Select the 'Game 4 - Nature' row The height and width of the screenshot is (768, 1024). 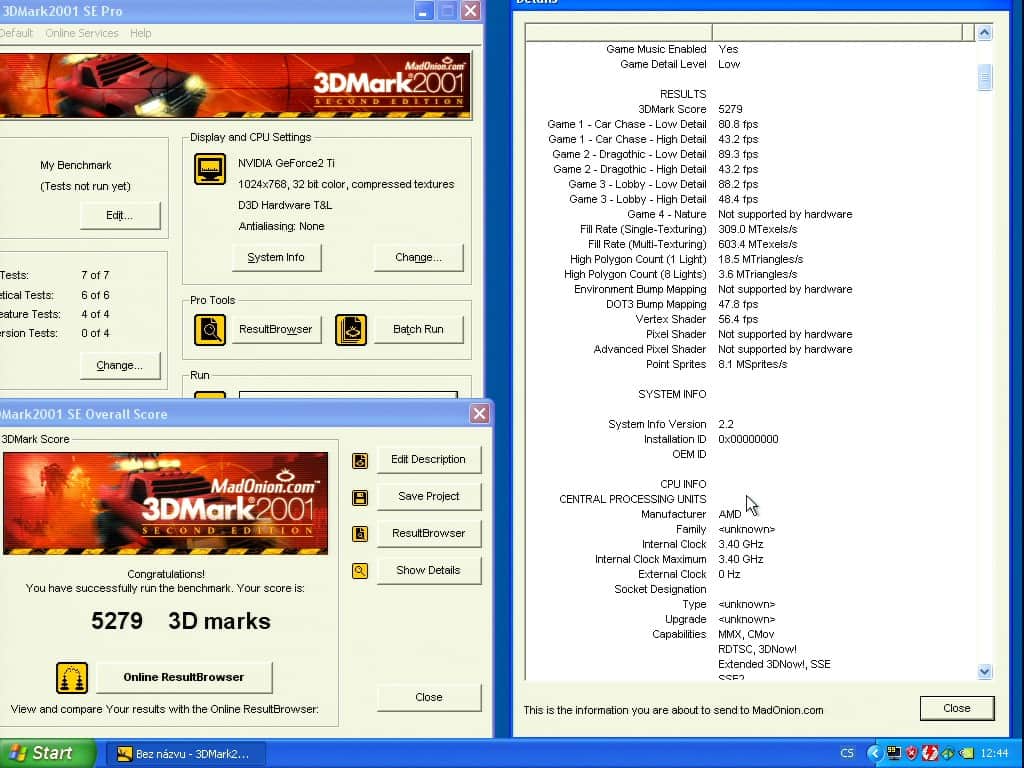(748, 214)
